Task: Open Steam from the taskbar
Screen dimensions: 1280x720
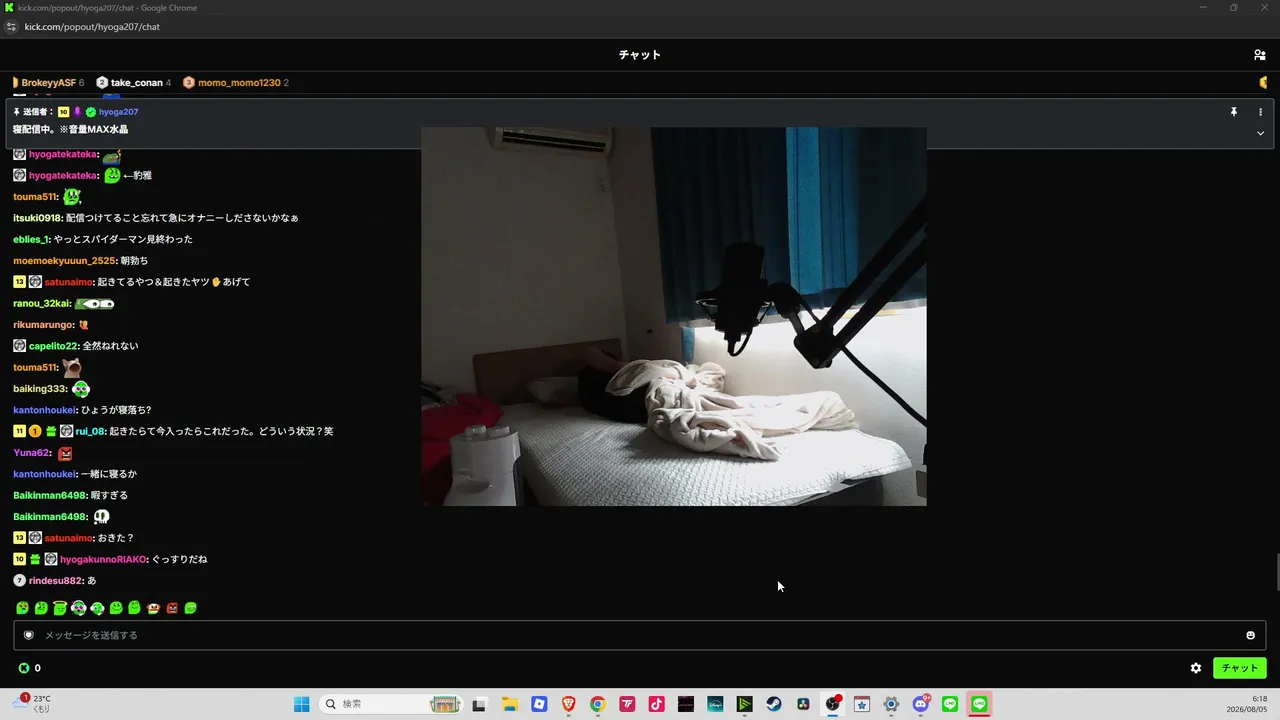Action: (774, 704)
